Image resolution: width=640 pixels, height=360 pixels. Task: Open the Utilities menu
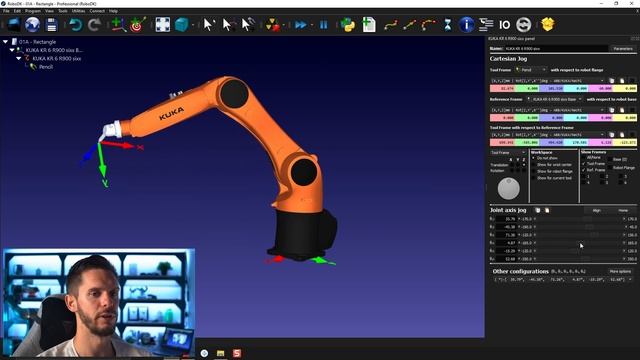pyautogui.click(x=78, y=11)
